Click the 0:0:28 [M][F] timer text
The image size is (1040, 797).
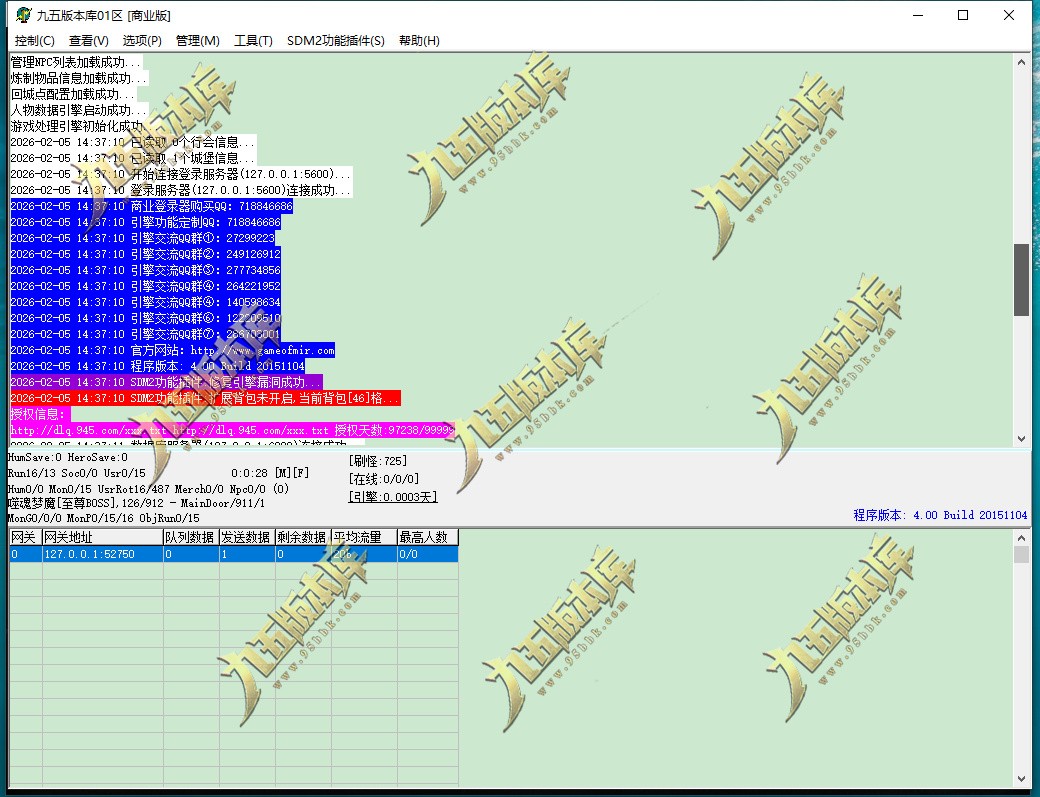pyautogui.click(x=270, y=473)
